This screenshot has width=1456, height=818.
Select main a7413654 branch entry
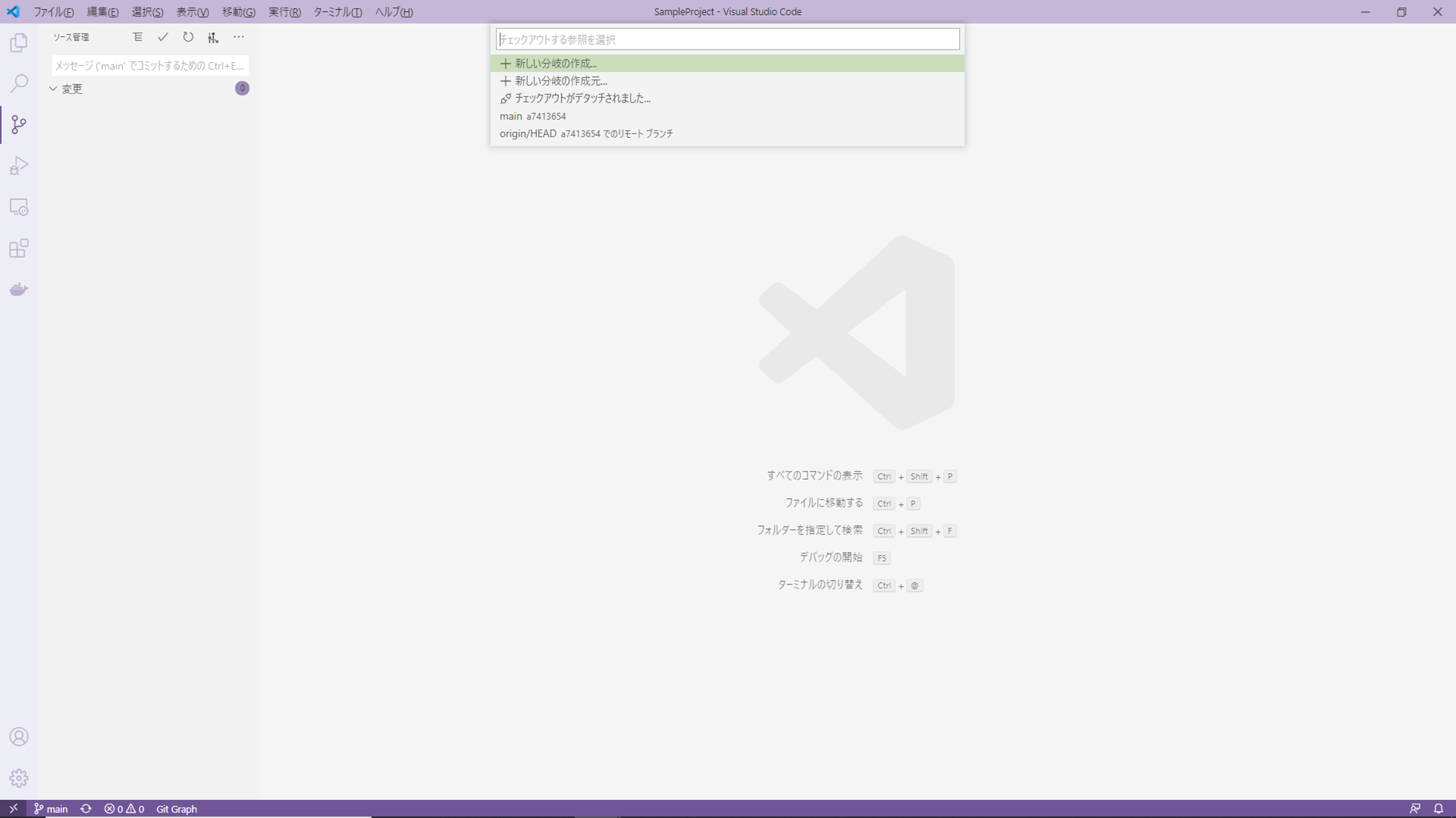pyautogui.click(x=727, y=116)
